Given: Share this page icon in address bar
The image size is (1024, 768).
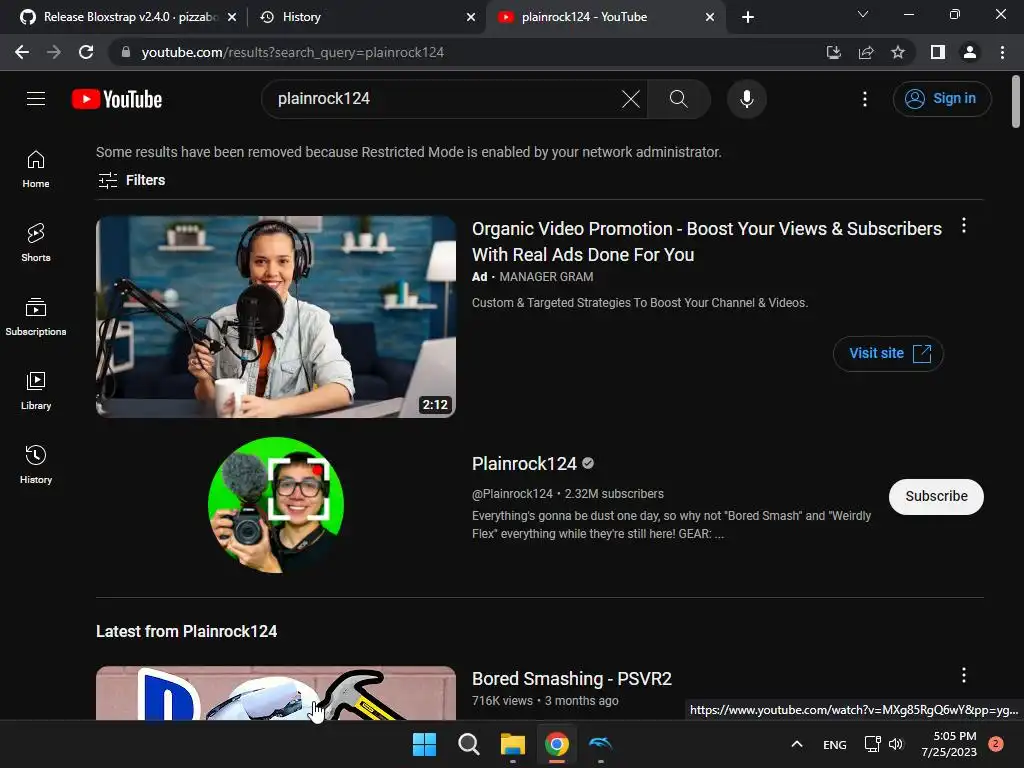Looking at the screenshot, I should click(x=866, y=52).
